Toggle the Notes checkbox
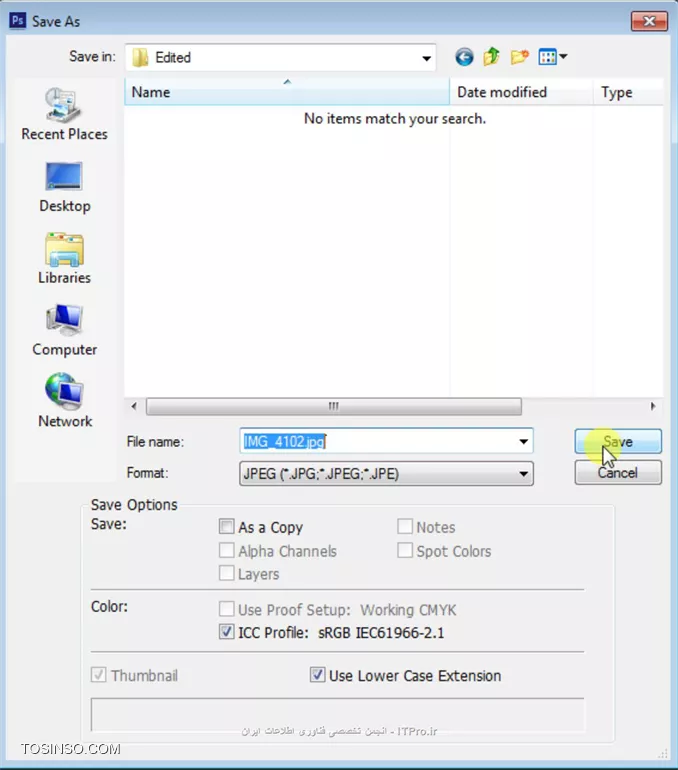678x770 pixels. click(405, 526)
